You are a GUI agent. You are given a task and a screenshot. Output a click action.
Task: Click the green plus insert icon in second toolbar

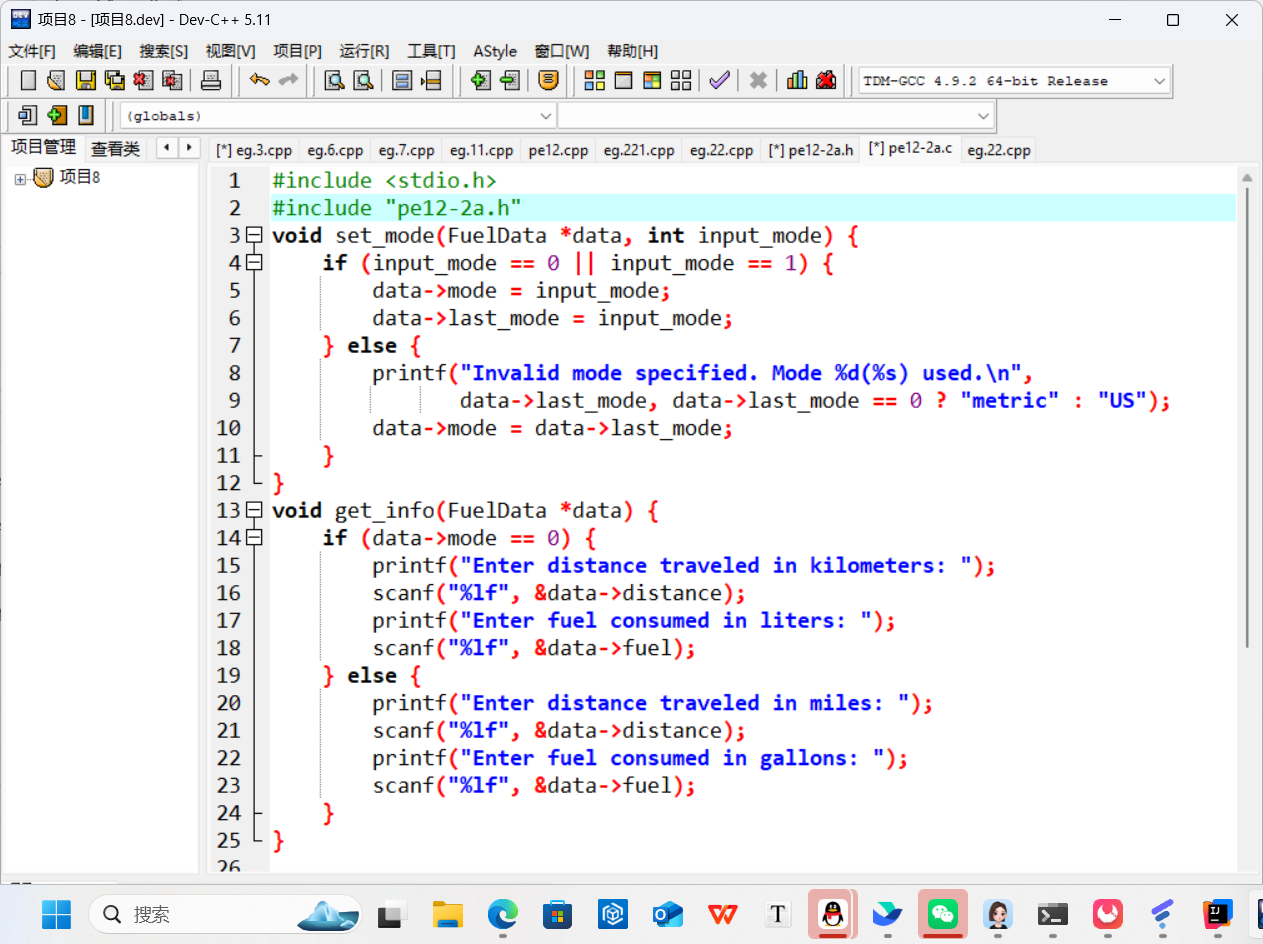(x=57, y=116)
